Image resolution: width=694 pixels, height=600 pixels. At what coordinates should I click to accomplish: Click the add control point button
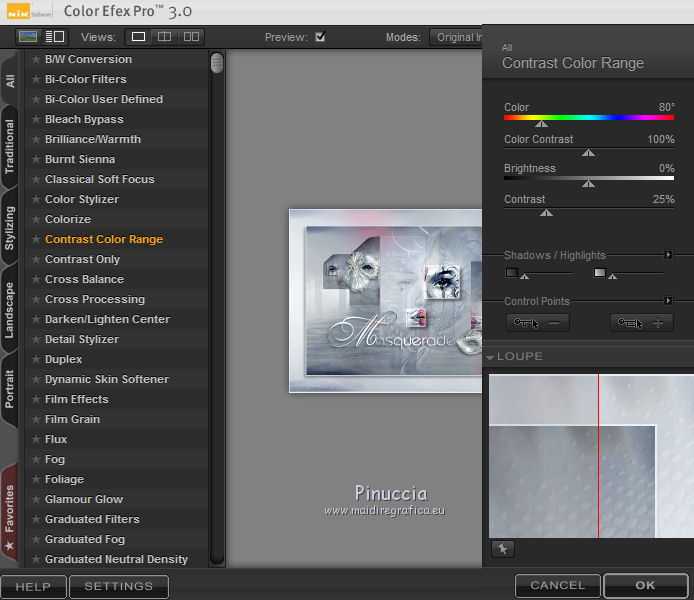[x=641, y=323]
